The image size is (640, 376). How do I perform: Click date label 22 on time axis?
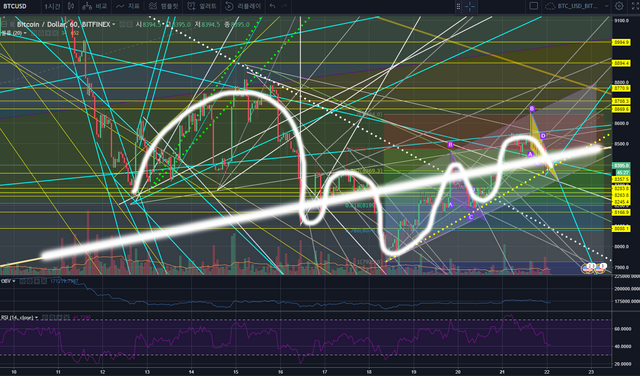[547, 372]
